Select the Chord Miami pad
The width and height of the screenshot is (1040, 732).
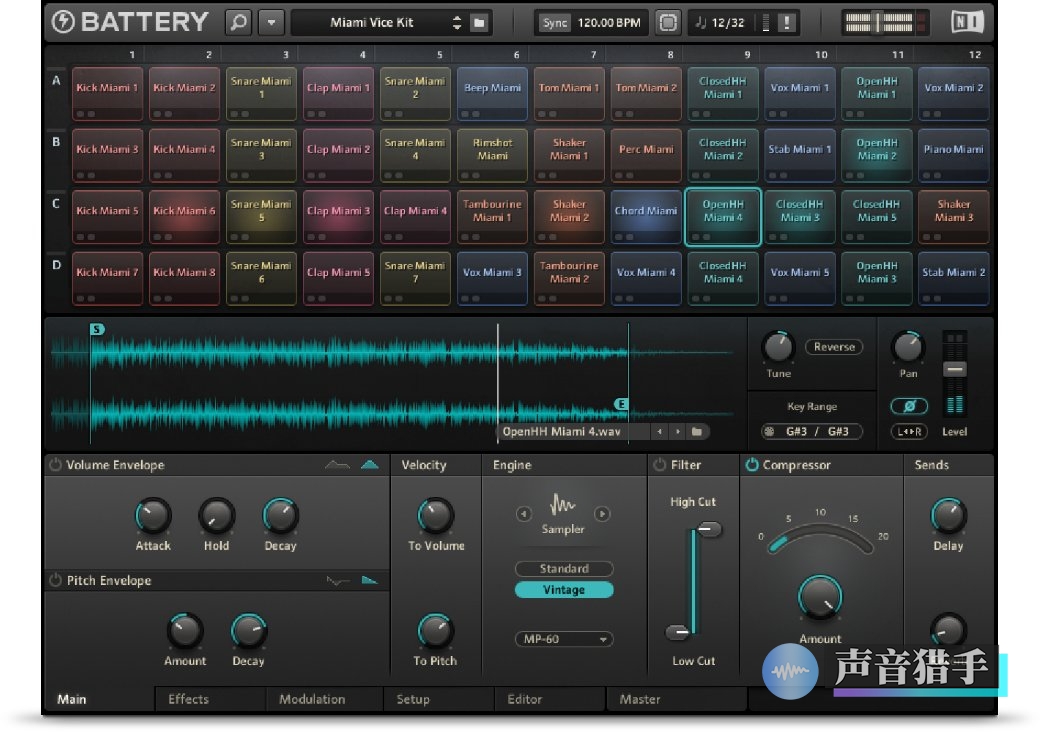(x=646, y=216)
